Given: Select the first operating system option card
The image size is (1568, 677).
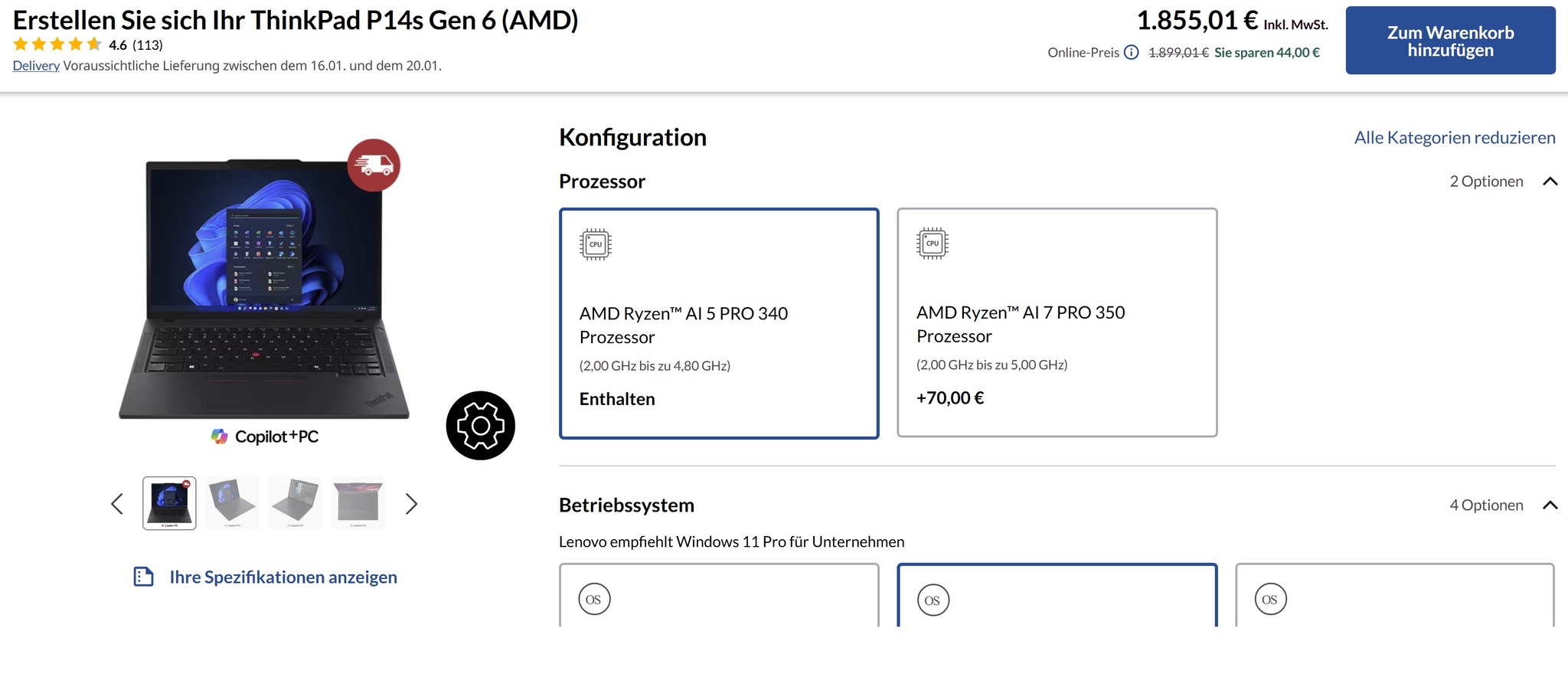Looking at the screenshot, I should (719, 596).
